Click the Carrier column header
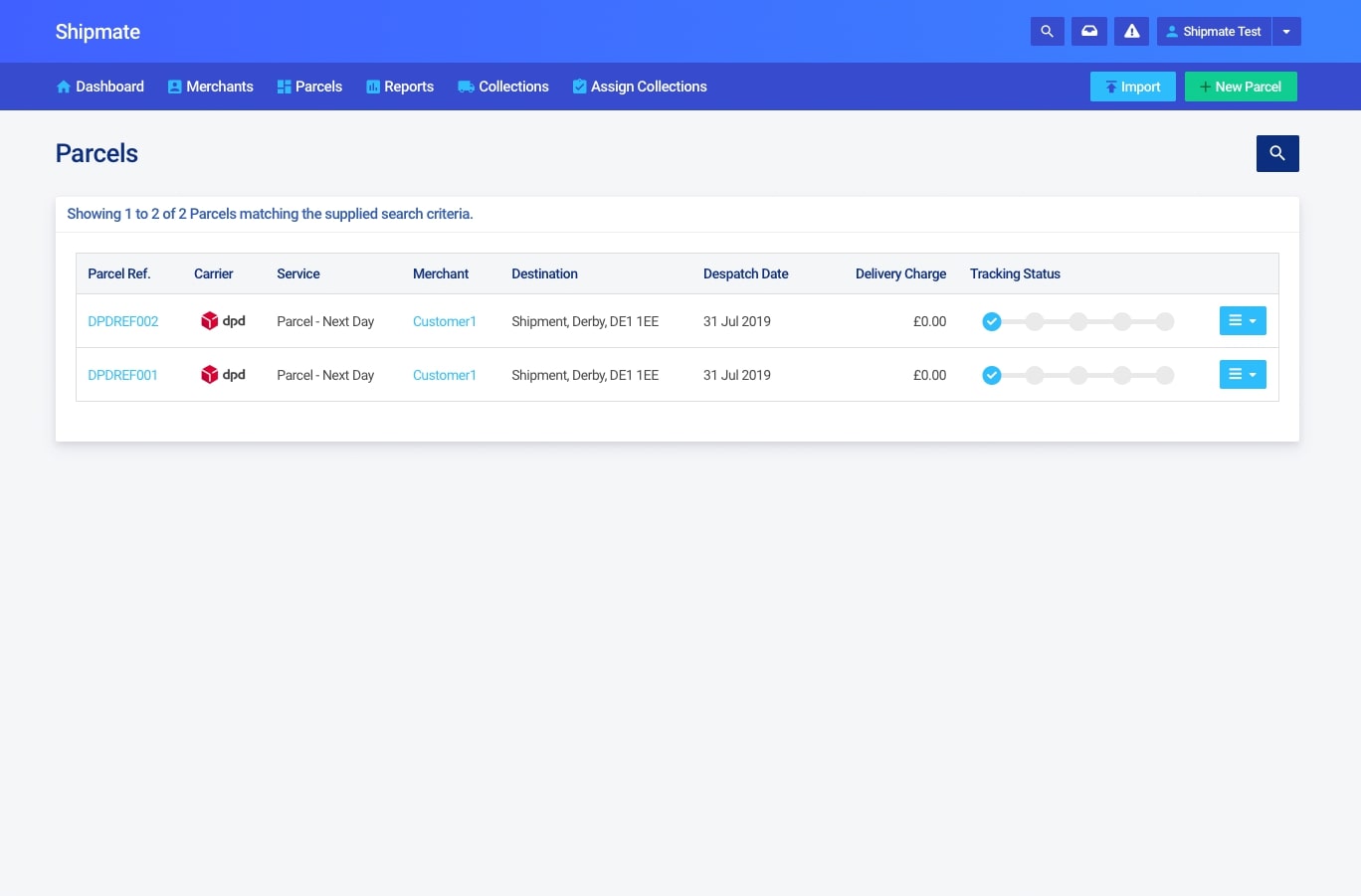The width and height of the screenshot is (1361, 896). coord(214,273)
